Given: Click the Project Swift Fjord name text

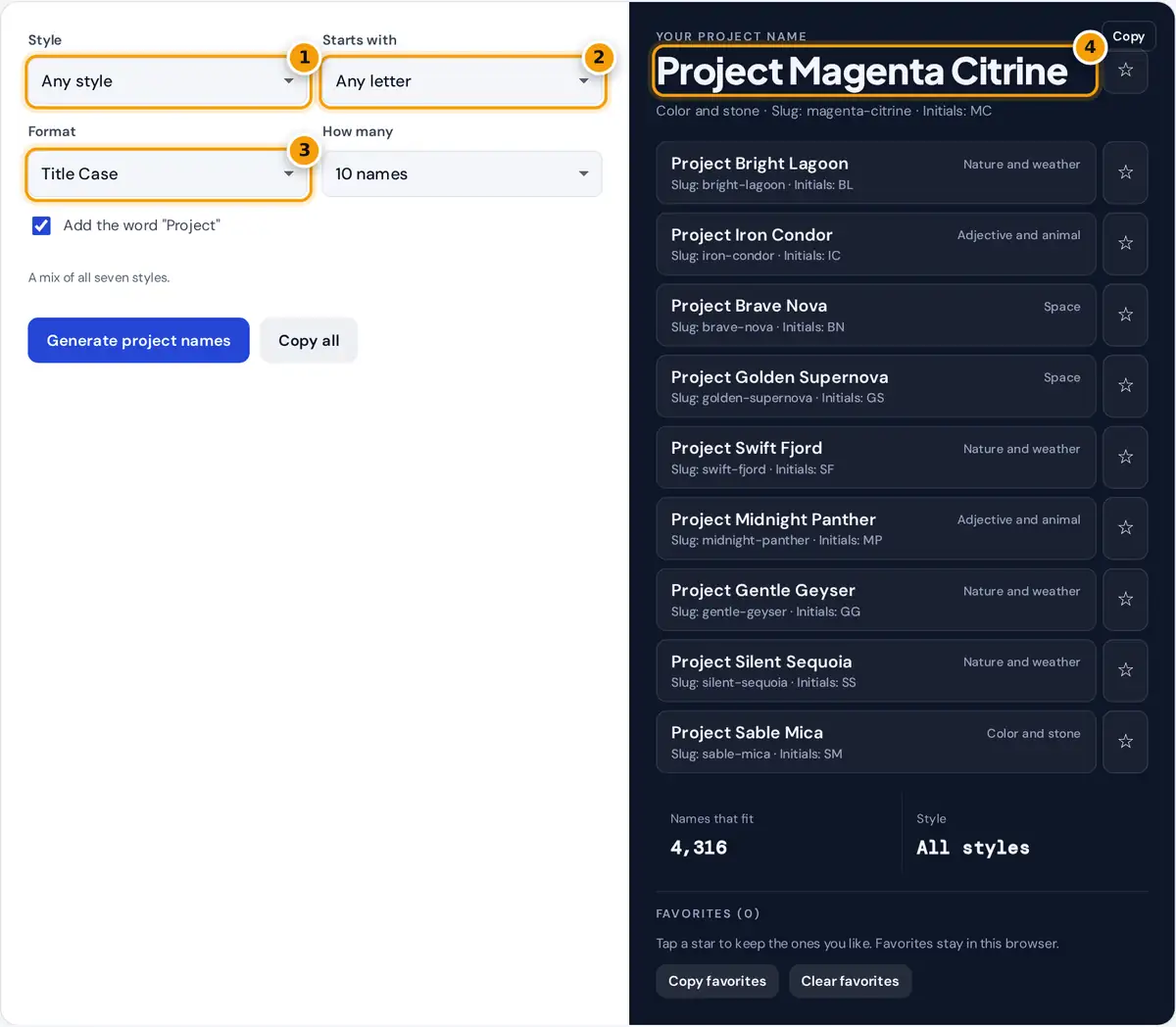Looking at the screenshot, I should click(747, 448).
